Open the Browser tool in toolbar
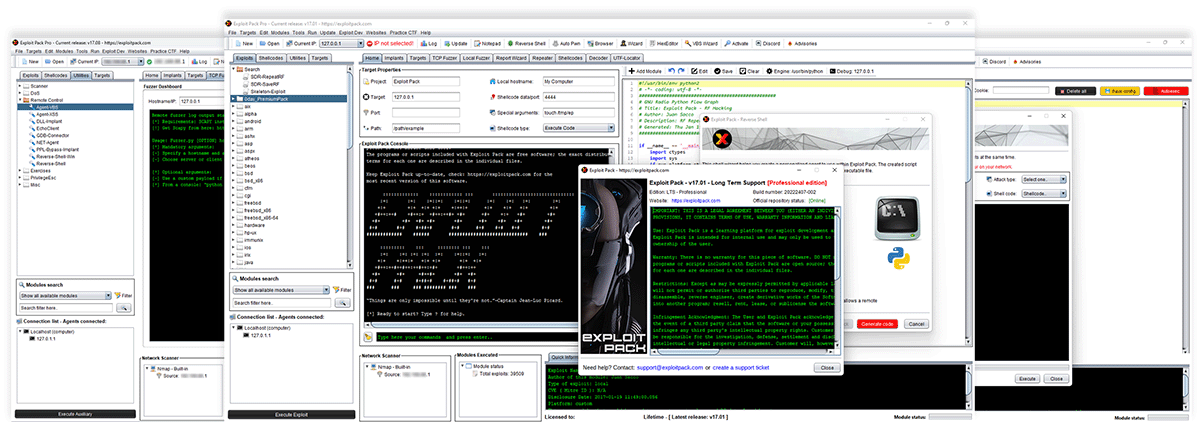Screen dimensions: 1200x422 point(600,44)
